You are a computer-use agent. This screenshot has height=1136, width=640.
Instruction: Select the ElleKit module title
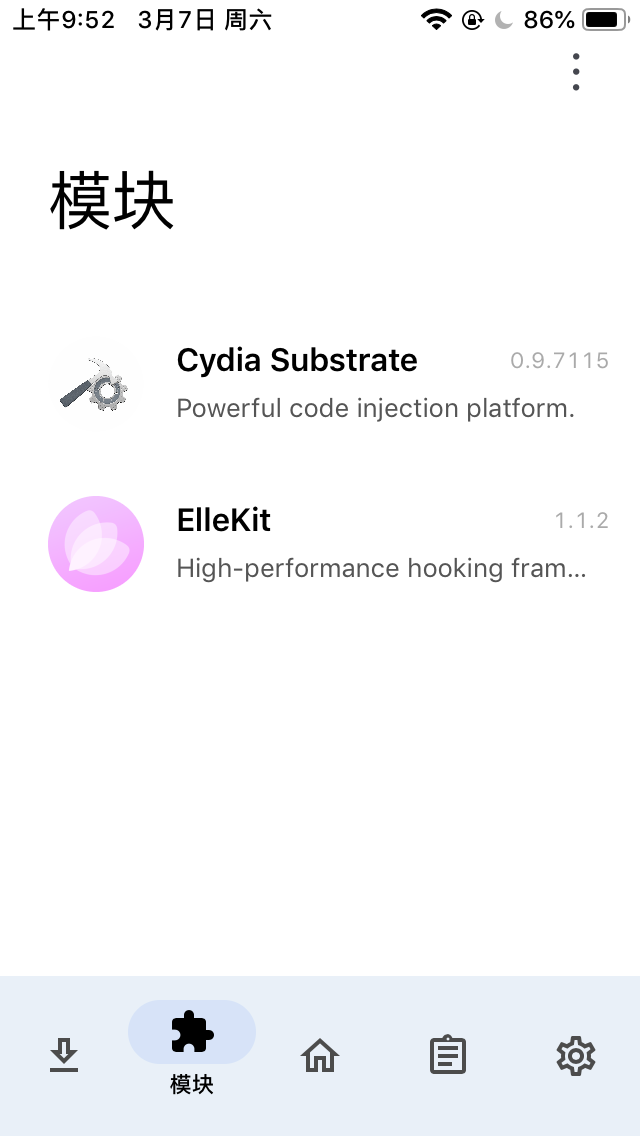point(224,520)
